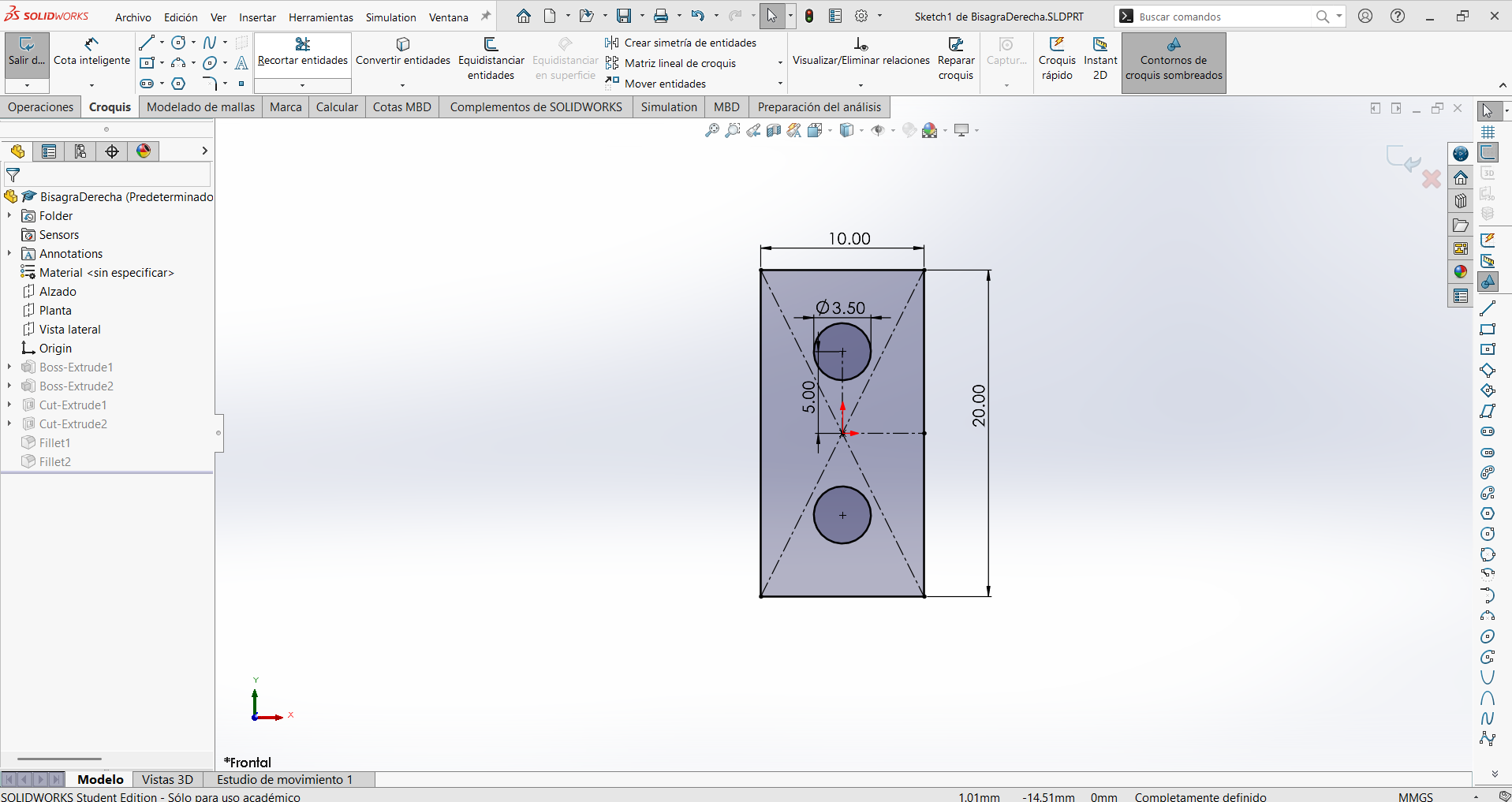Viewport: 1512px width, 802px height.
Task: Open the Herramientas menu
Action: coord(321,17)
